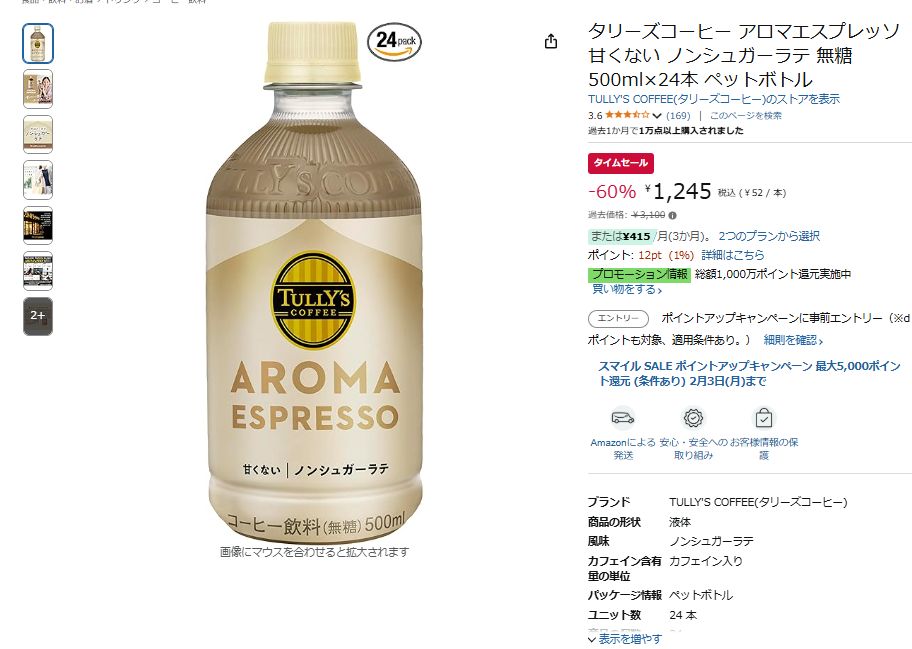Select the fifth dark storefront thumbnail
Screen dimensions: 912x649
tap(38, 225)
